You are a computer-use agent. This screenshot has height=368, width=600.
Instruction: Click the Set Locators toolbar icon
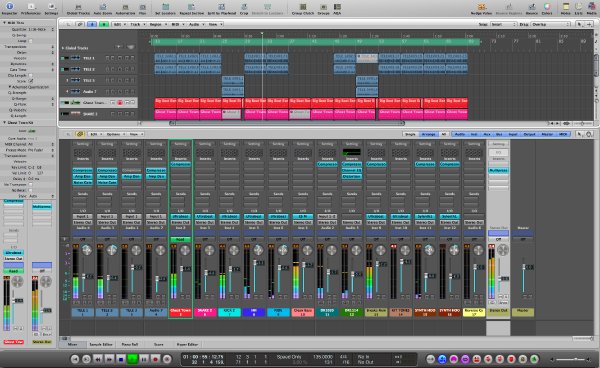point(165,8)
